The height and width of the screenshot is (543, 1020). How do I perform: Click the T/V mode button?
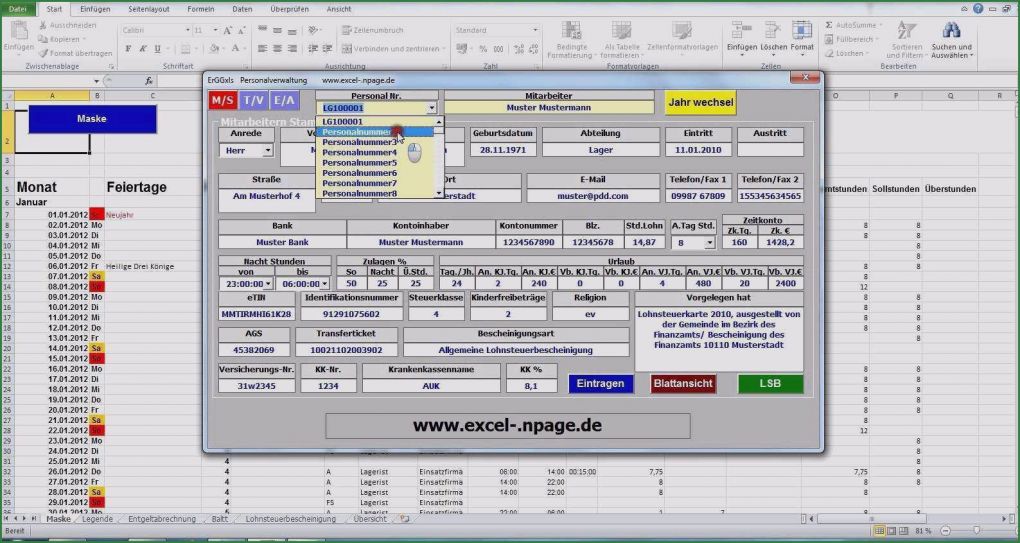pos(254,100)
